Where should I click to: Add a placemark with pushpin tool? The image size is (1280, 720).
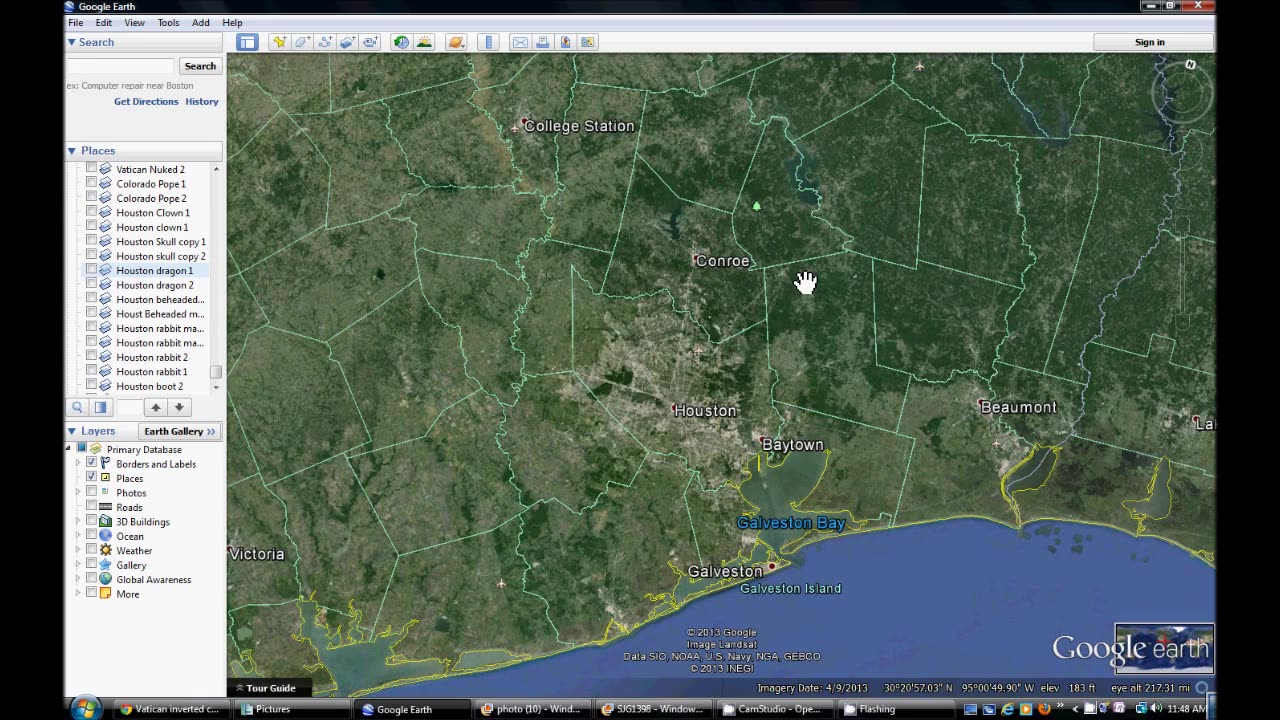tap(279, 42)
